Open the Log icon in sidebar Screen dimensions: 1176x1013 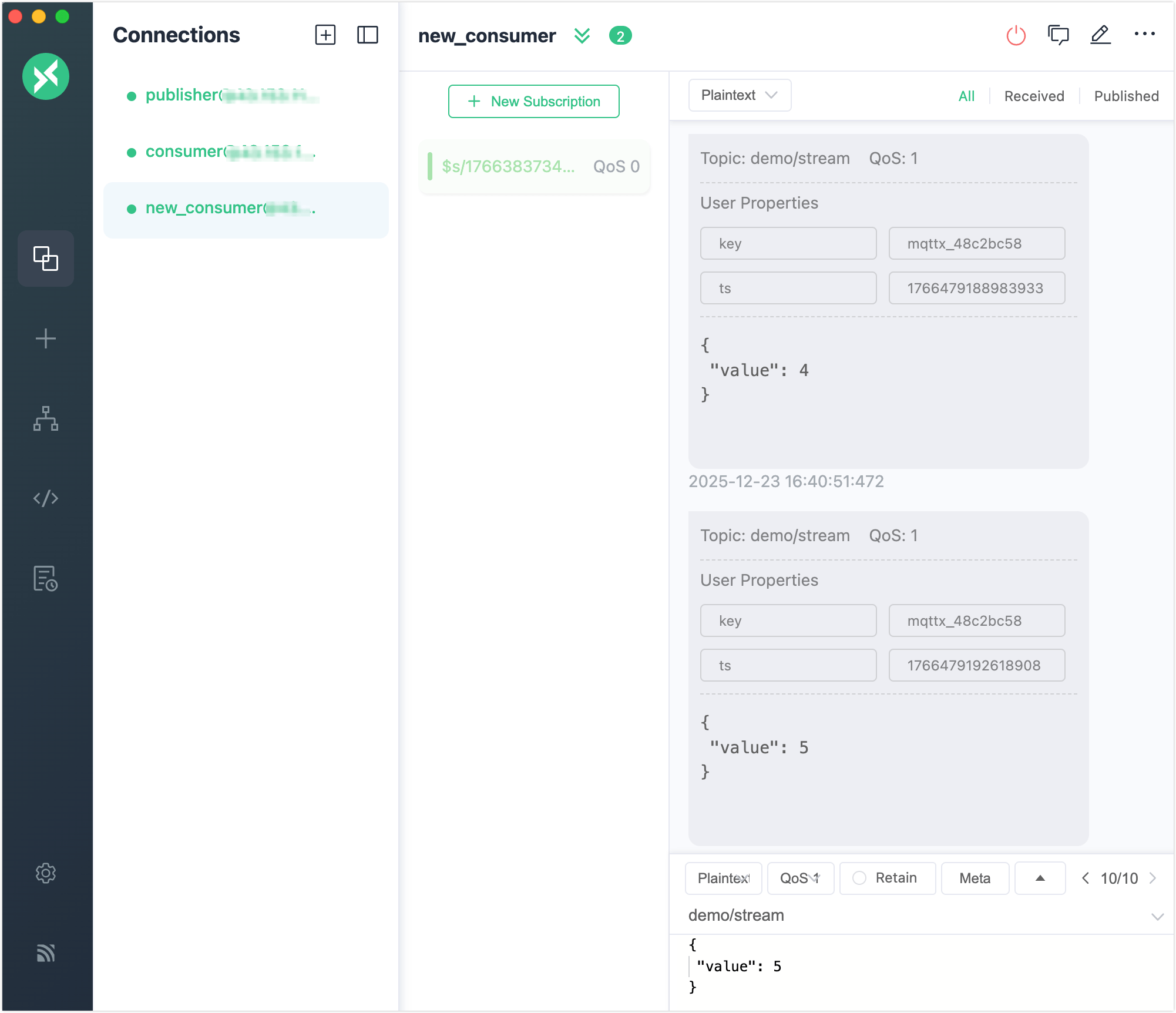point(46,578)
